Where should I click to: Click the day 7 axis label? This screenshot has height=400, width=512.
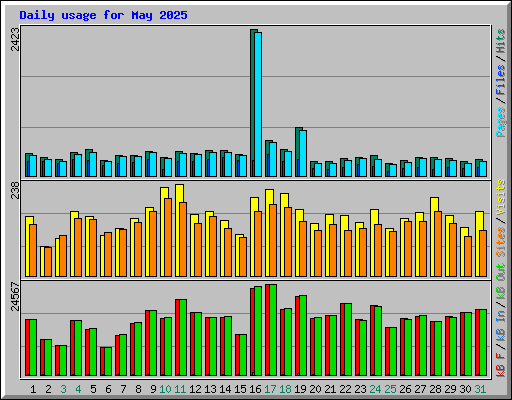coord(123,389)
